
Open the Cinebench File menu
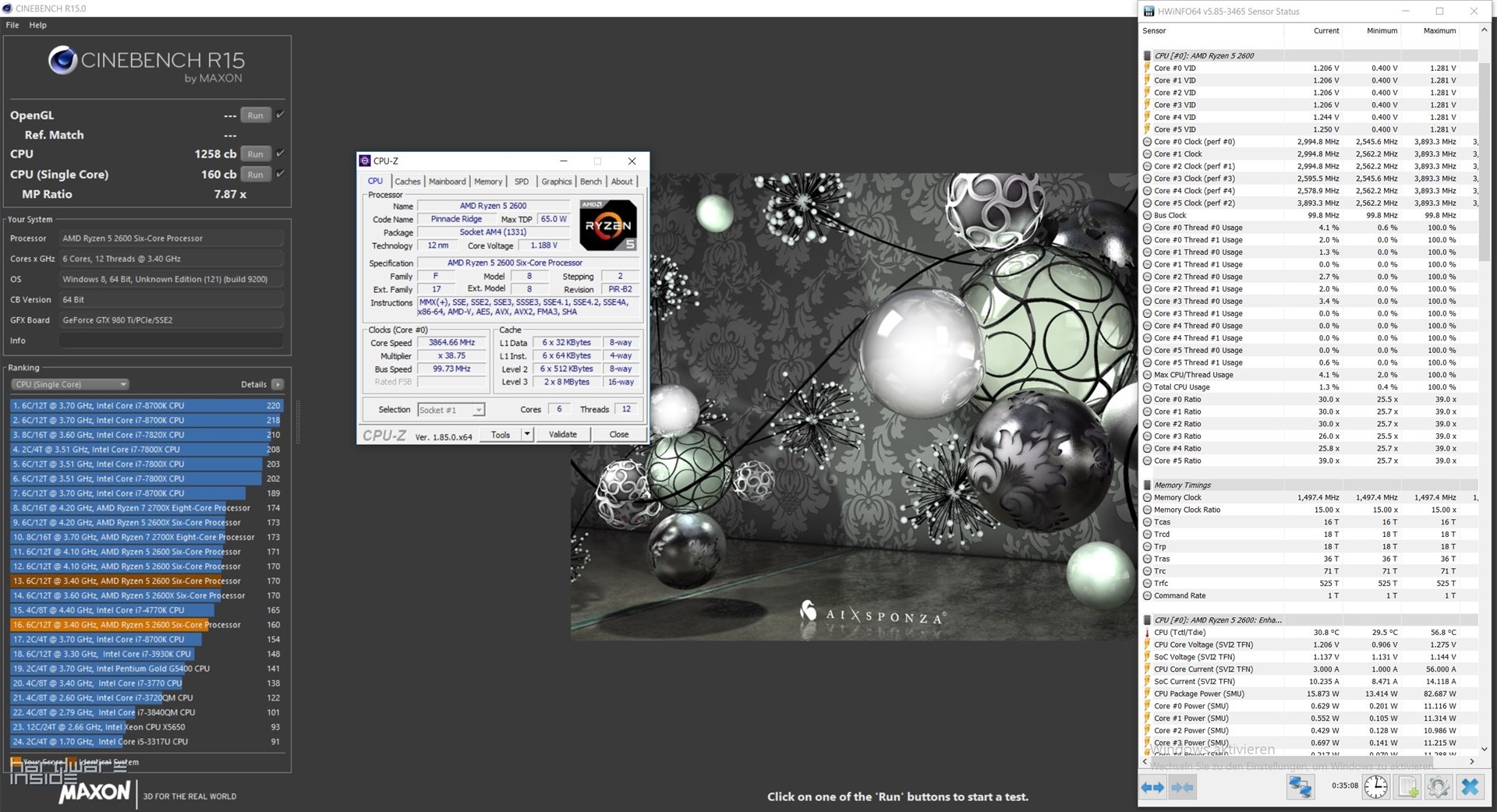pyautogui.click(x=12, y=25)
